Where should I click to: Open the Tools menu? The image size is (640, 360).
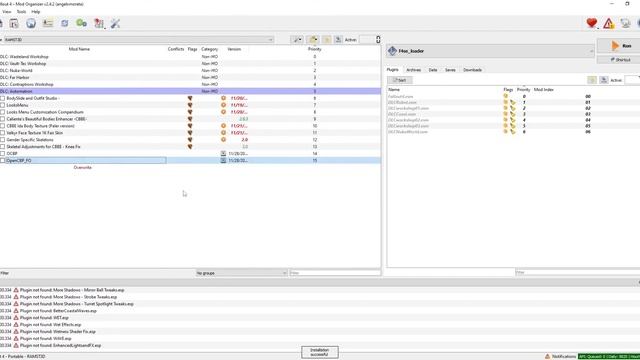(21, 12)
